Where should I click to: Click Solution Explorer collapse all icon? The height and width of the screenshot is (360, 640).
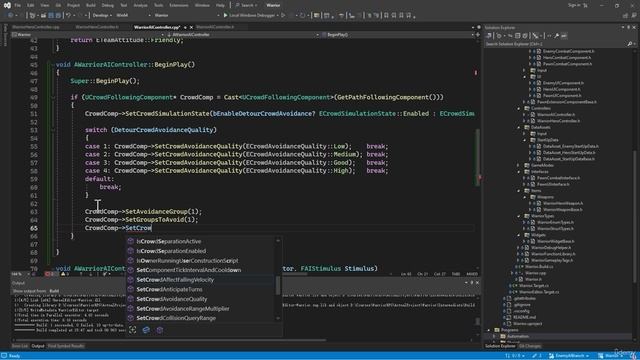click(518, 36)
